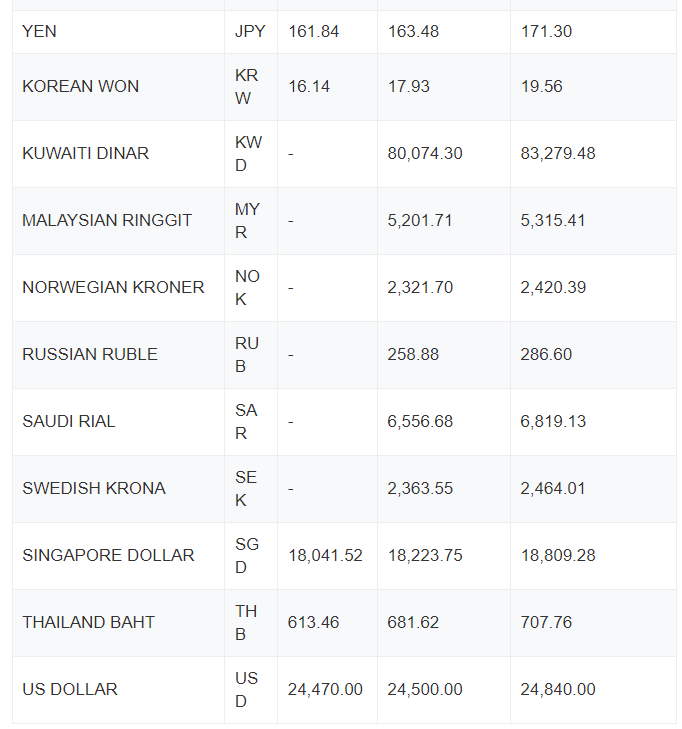Click the KRW buy cash value 16.14
The image size is (682, 729).
point(309,86)
